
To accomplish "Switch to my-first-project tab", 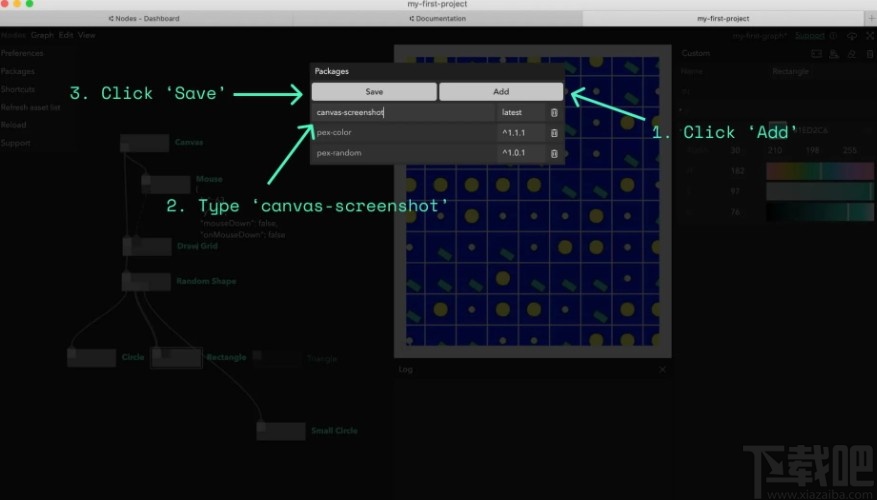I will pos(723,18).
